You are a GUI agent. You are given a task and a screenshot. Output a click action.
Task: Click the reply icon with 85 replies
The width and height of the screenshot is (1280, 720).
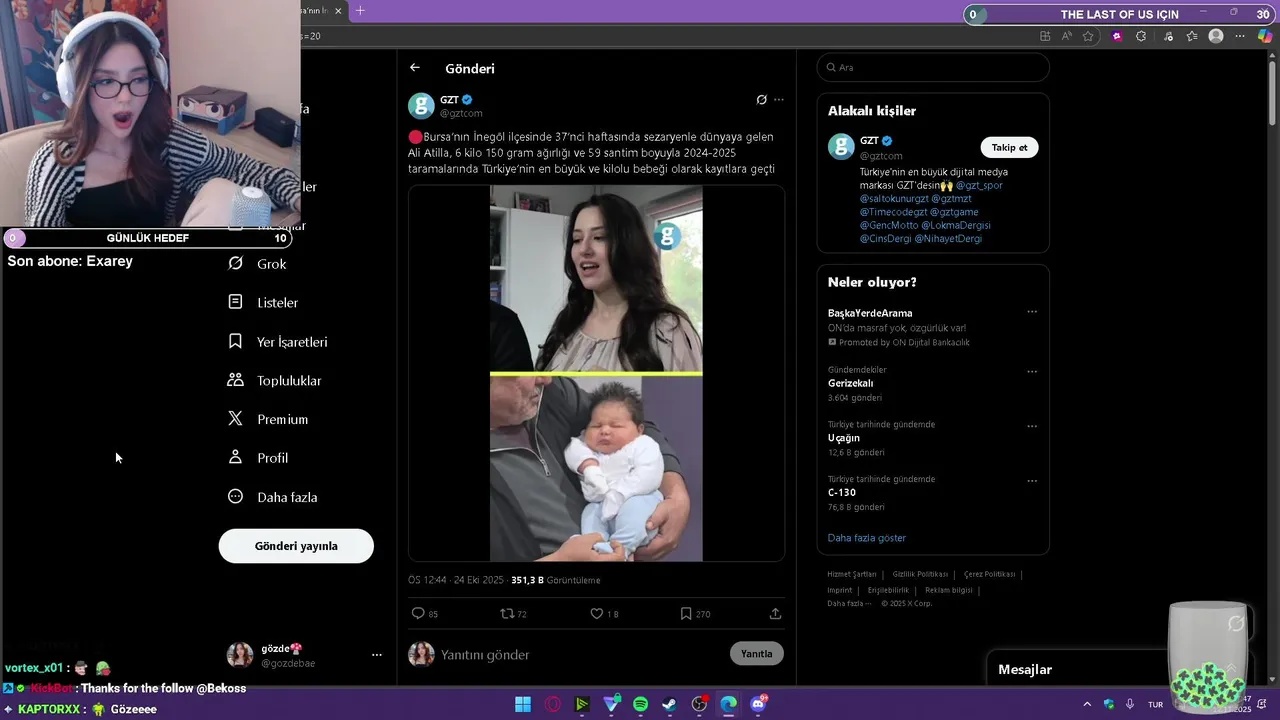click(418, 613)
